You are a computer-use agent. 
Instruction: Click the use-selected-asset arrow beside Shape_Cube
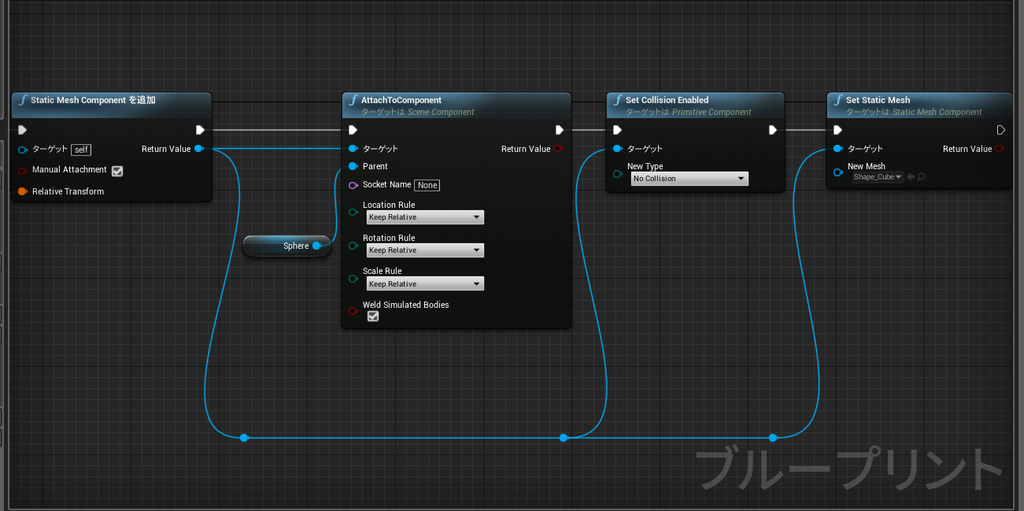click(911, 177)
